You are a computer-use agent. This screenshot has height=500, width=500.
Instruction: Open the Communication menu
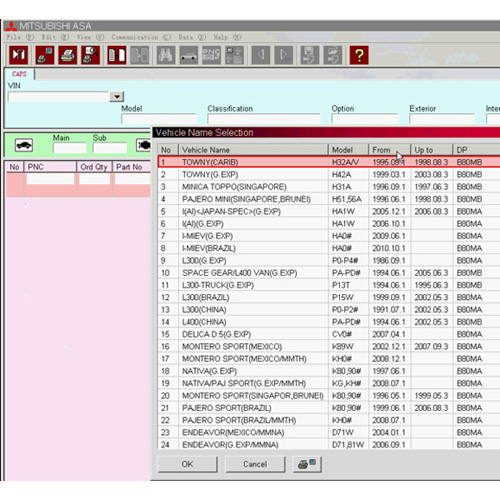click(x=141, y=37)
